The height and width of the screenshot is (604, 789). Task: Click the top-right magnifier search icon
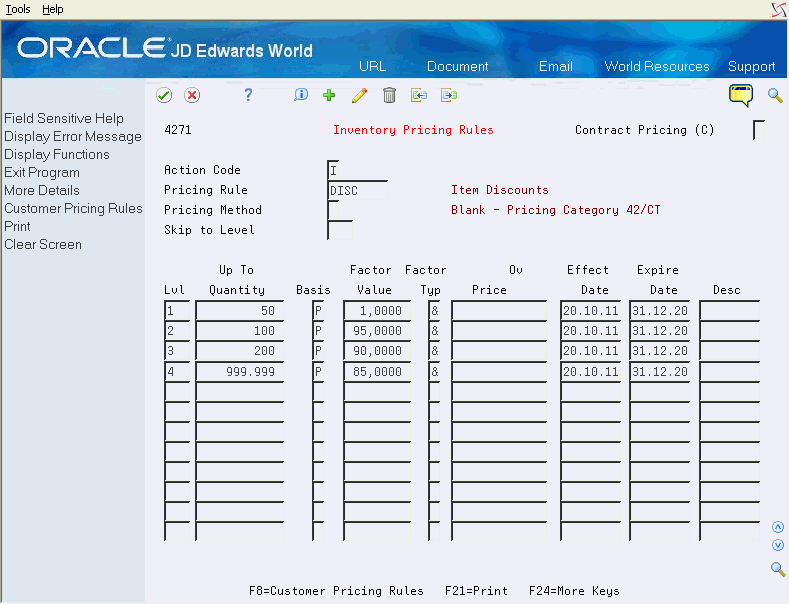tap(775, 95)
